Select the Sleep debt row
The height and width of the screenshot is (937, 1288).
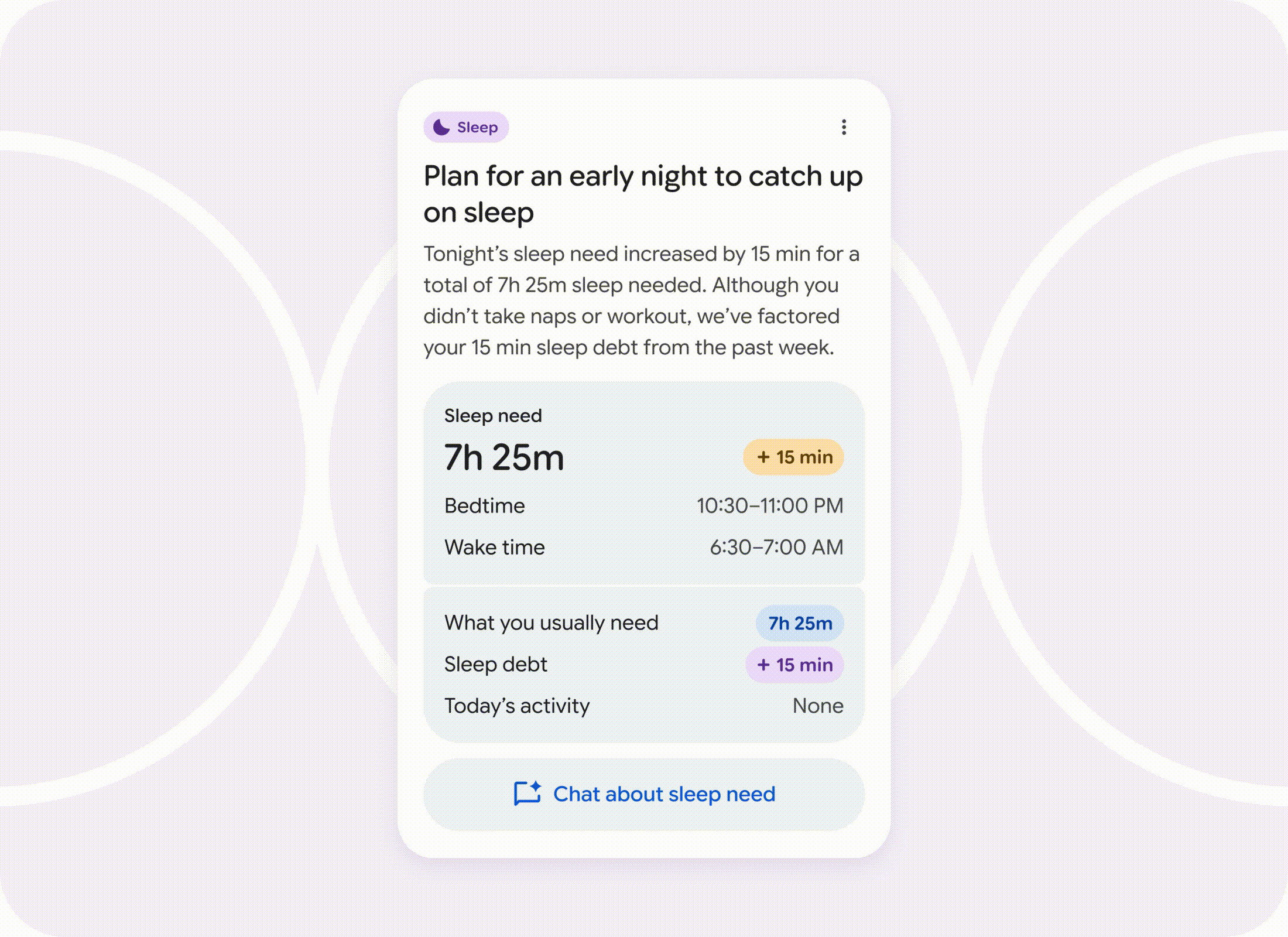[x=644, y=665]
